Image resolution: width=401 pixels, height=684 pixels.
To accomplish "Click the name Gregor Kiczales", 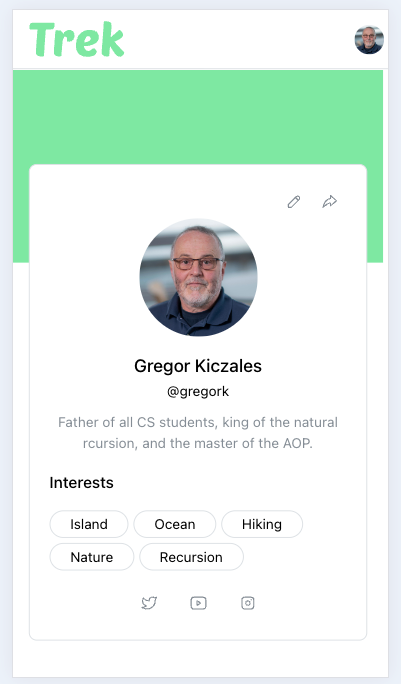I will [198, 366].
